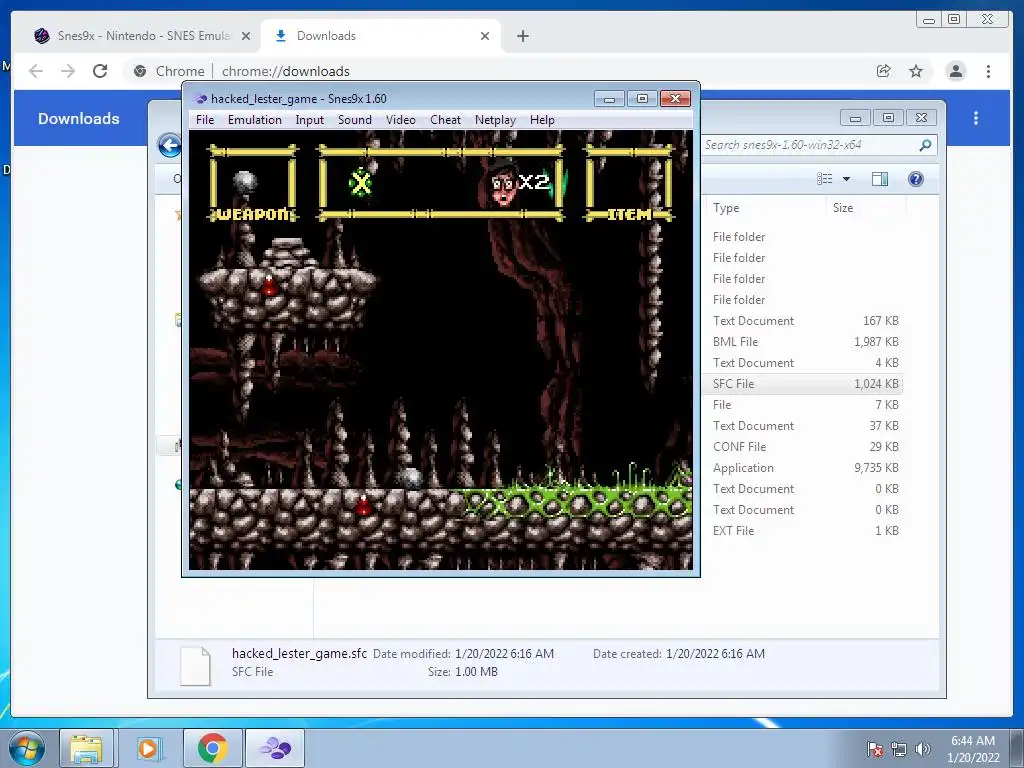Open the Input menu in Snes9x
The width and height of the screenshot is (1024, 768).
point(310,120)
